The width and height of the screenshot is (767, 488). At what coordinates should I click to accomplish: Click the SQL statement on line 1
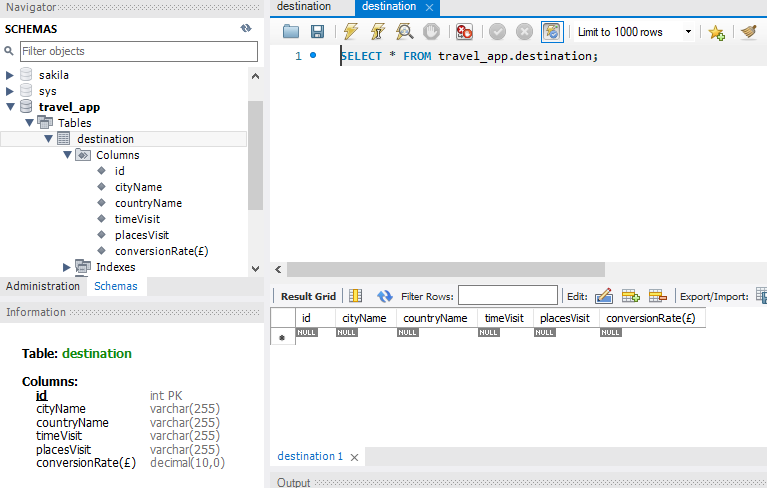[469, 56]
